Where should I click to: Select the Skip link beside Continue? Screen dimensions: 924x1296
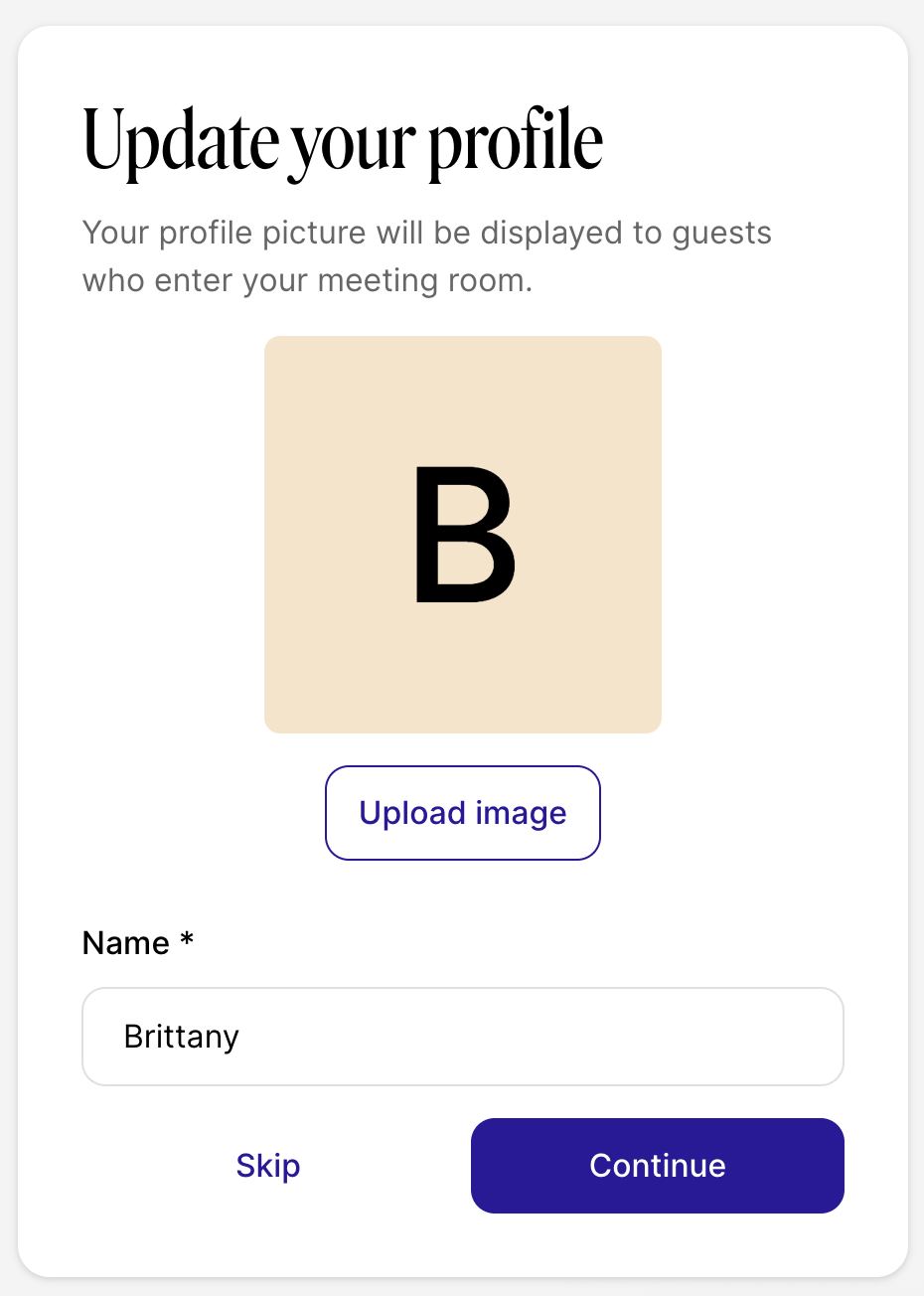(x=268, y=1165)
